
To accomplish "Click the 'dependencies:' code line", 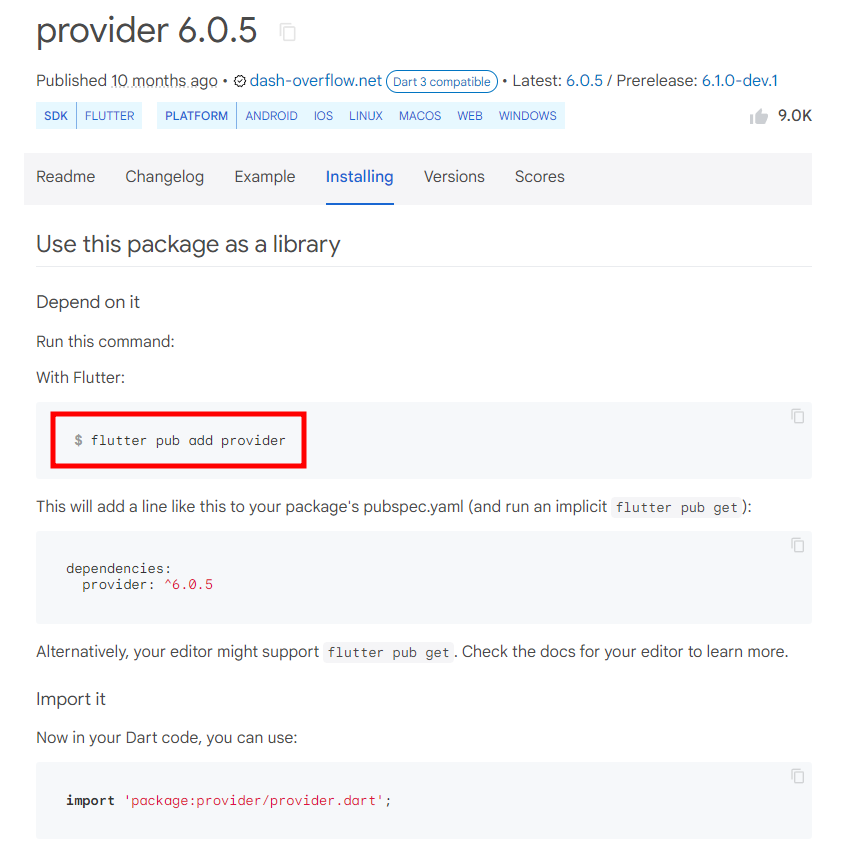I will (x=119, y=568).
